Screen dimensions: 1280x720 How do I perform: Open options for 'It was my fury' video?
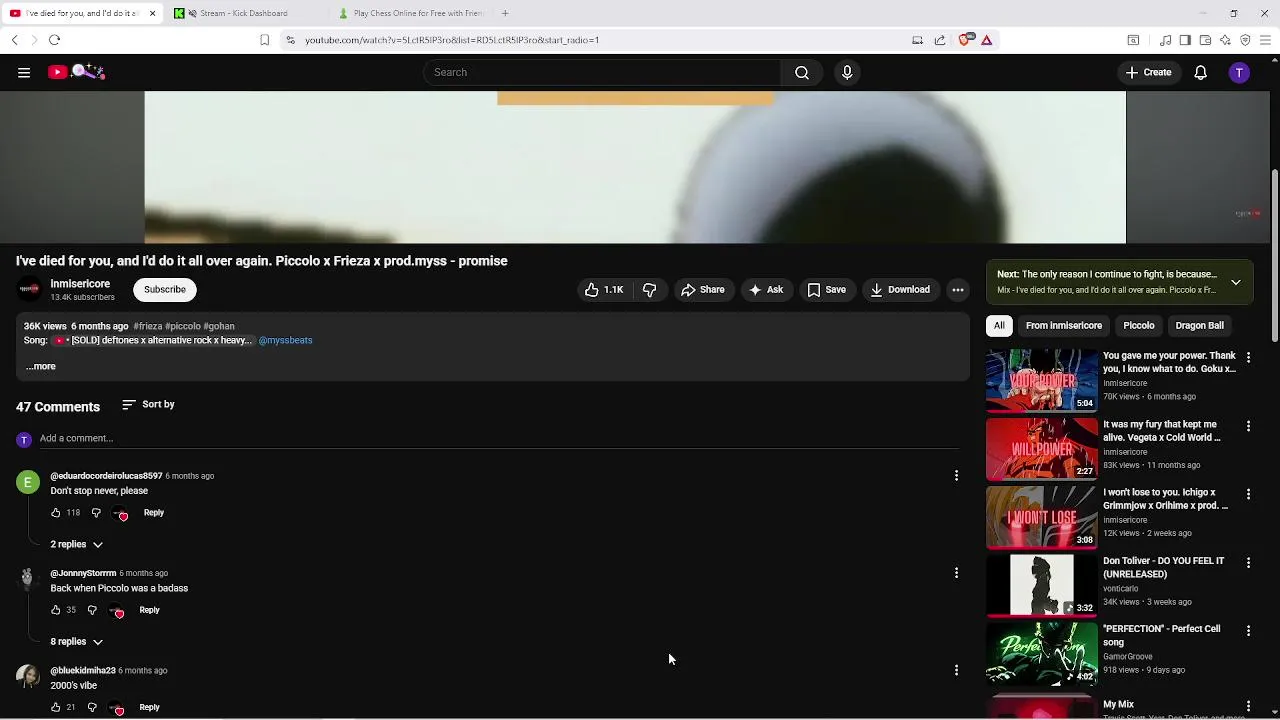point(1248,426)
